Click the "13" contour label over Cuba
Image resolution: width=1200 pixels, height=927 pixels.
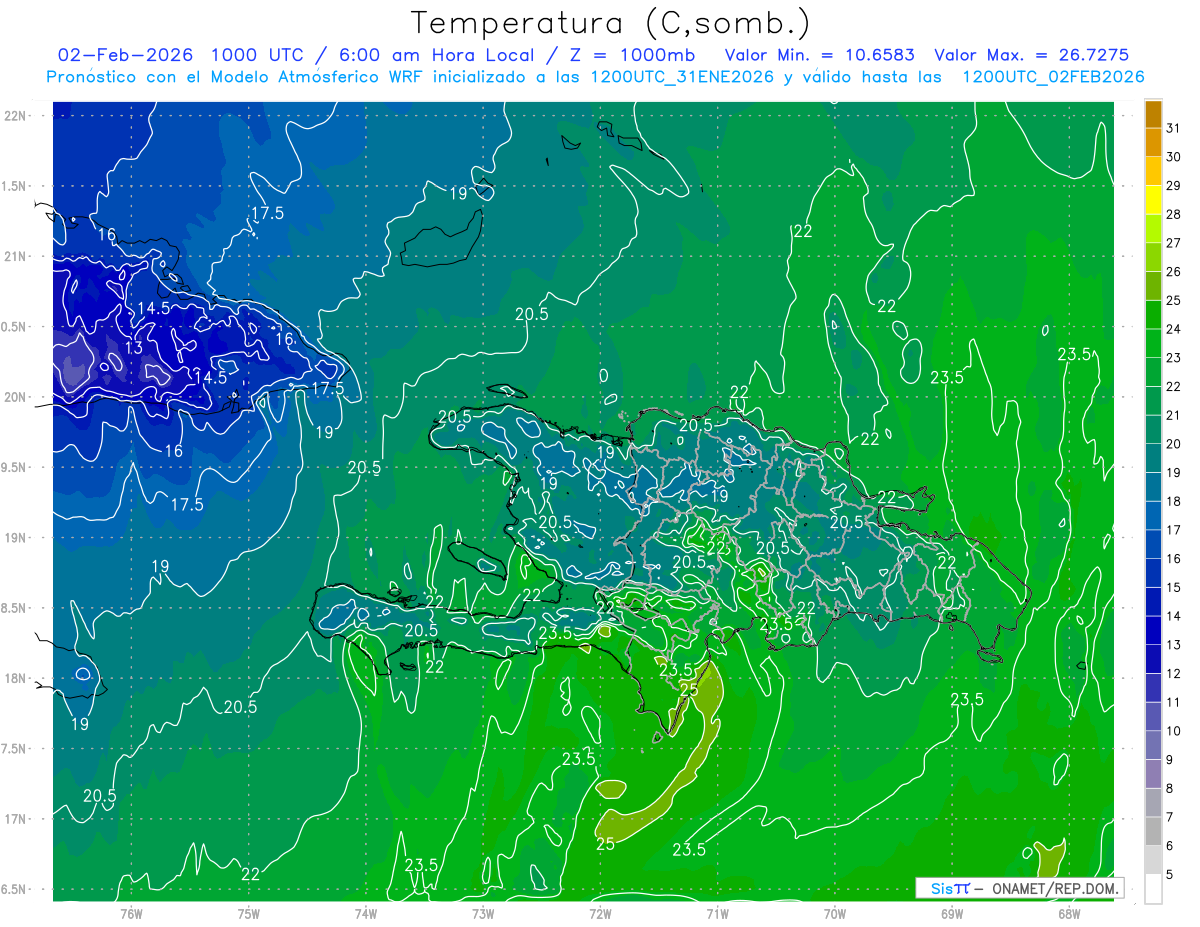click(x=134, y=348)
